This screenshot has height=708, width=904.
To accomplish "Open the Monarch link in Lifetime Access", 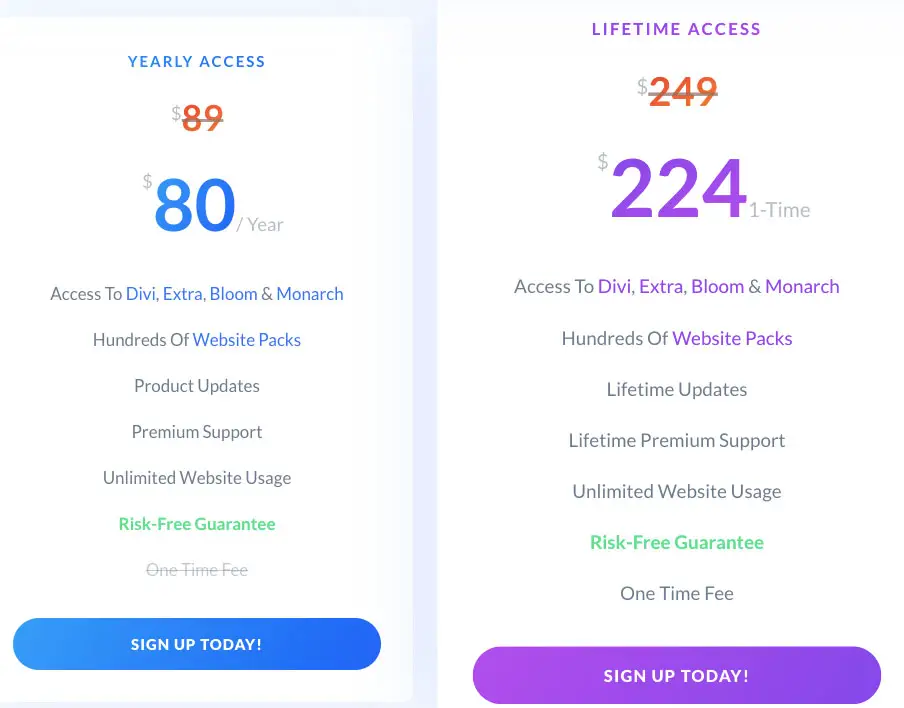I will click(802, 286).
